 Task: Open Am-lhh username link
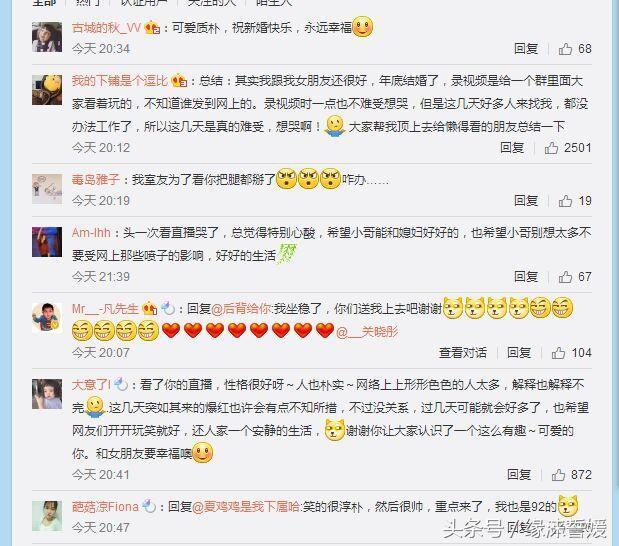pyautogui.click(x=91, y=233)
